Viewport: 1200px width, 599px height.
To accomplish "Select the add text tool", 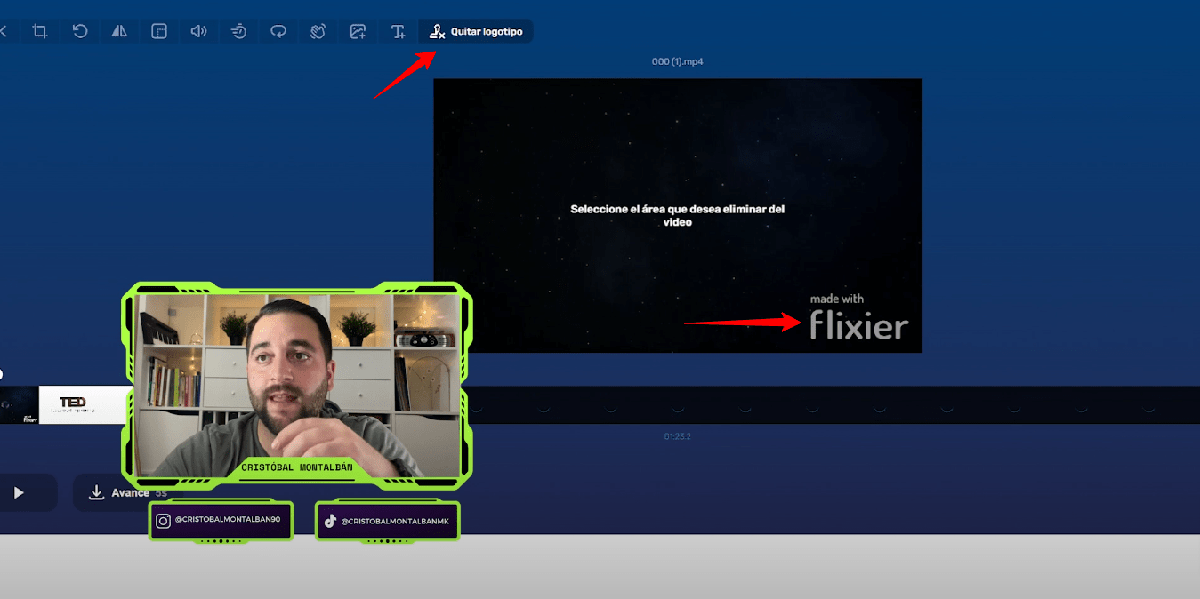I will (x=398, y=32).
